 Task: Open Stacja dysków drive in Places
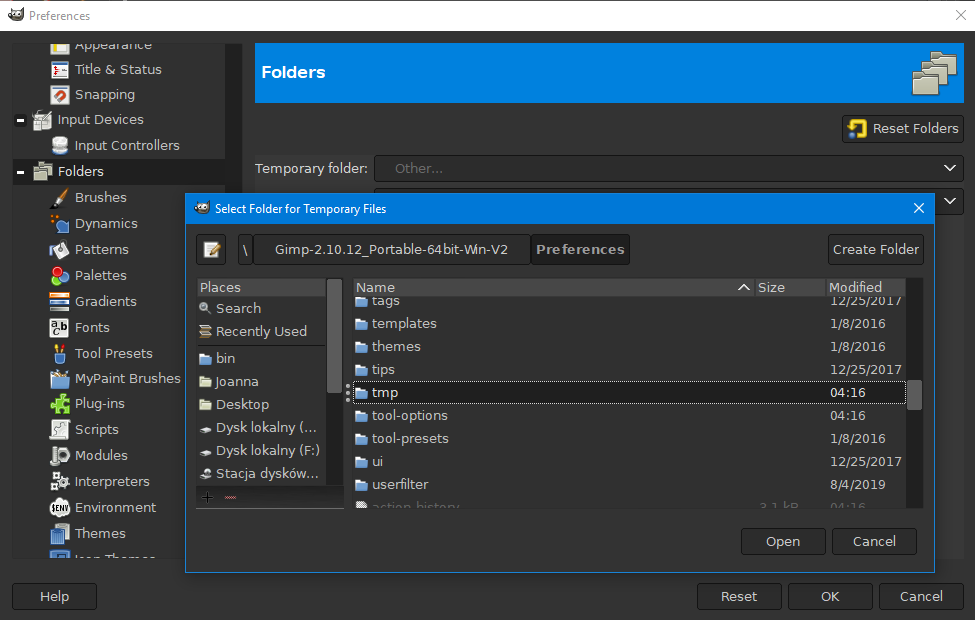(261, 474)
